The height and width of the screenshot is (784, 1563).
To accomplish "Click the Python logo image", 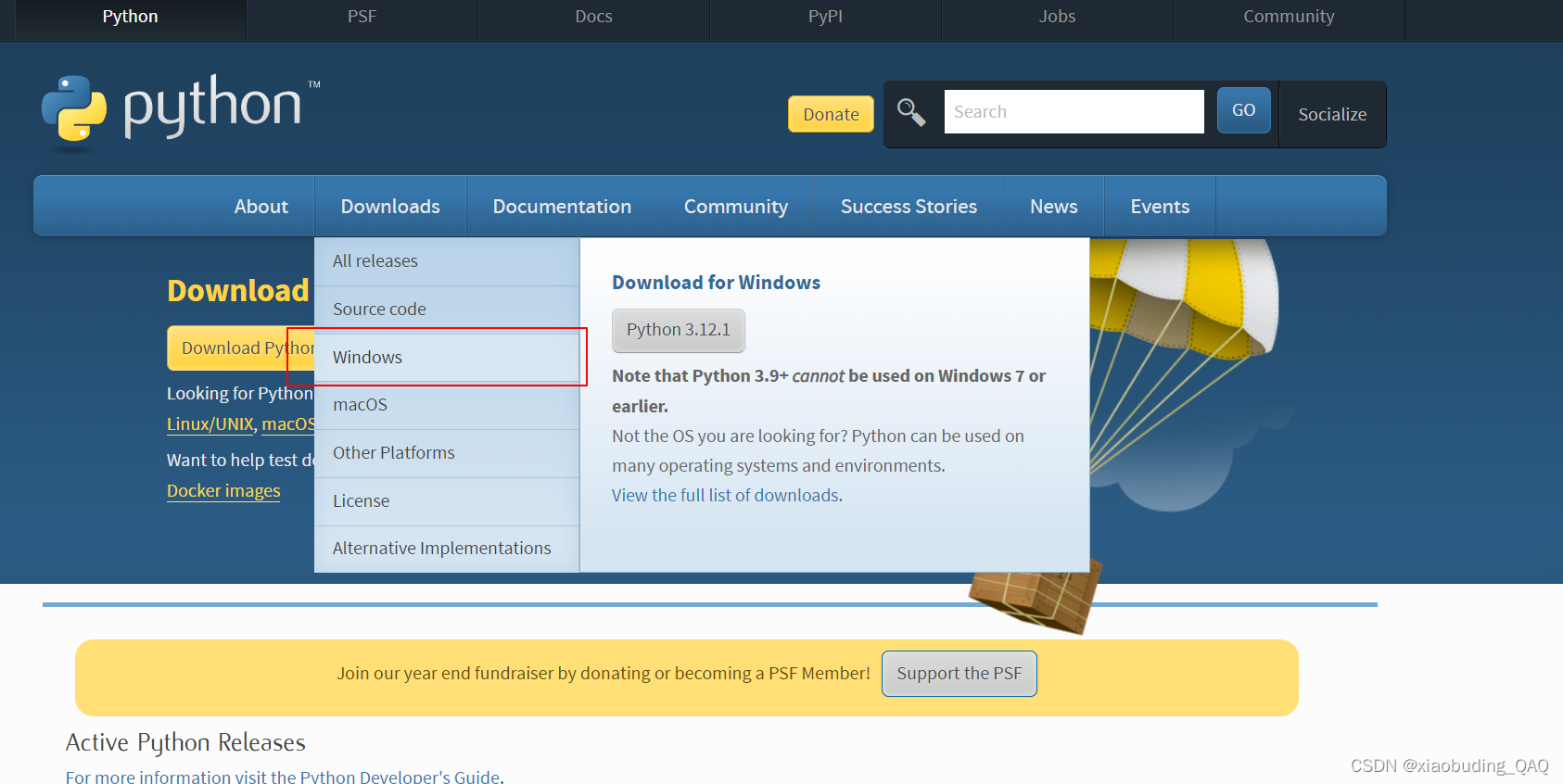I will 181,111.
